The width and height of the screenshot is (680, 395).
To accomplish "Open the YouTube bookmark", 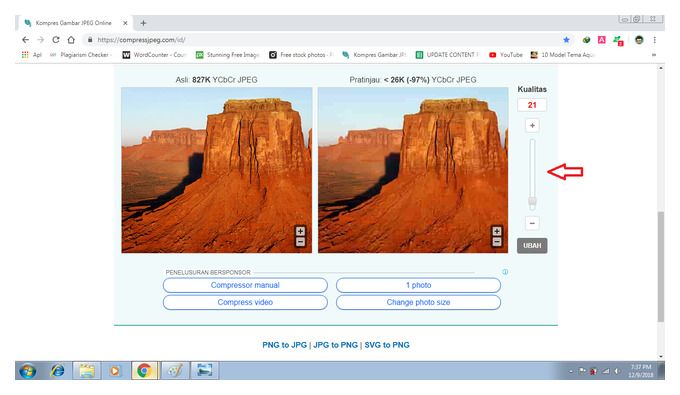I will [x=506, y=55].
